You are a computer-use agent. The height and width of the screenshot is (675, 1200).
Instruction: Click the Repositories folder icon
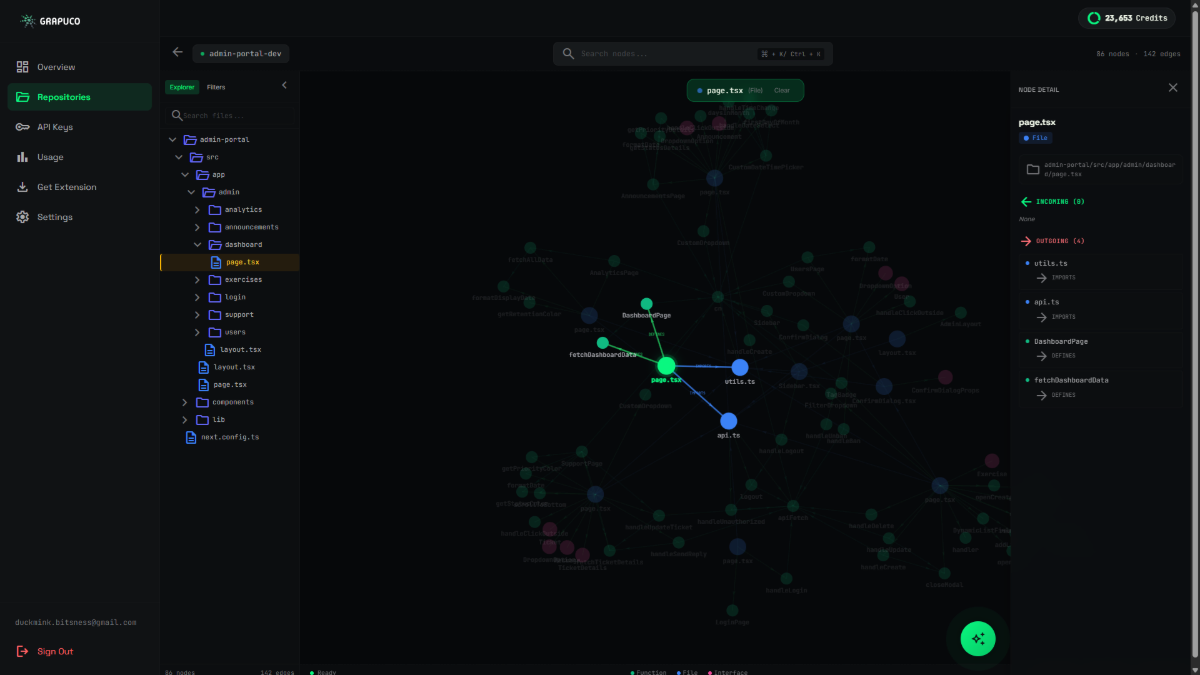click(x=22, y=97)
